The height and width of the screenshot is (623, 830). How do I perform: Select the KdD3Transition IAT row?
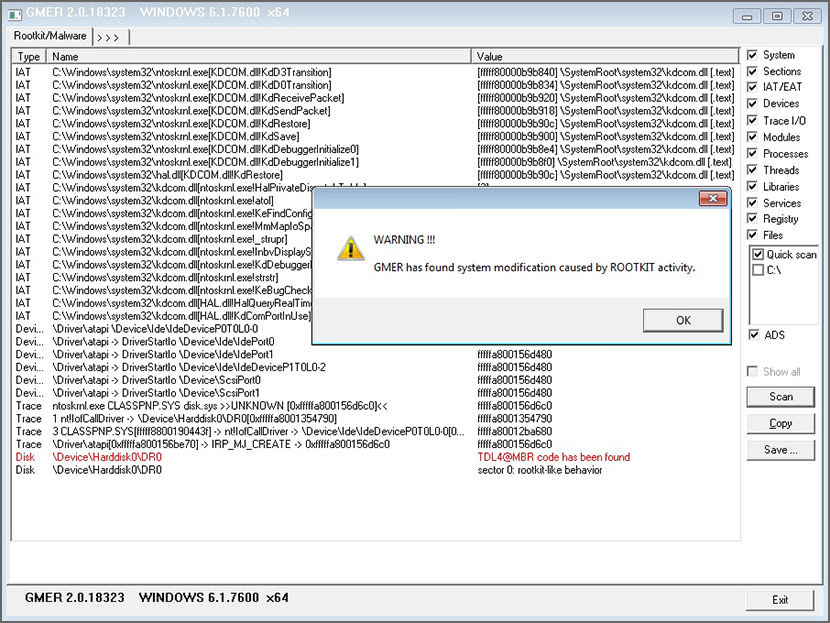(x=375, y=72)
